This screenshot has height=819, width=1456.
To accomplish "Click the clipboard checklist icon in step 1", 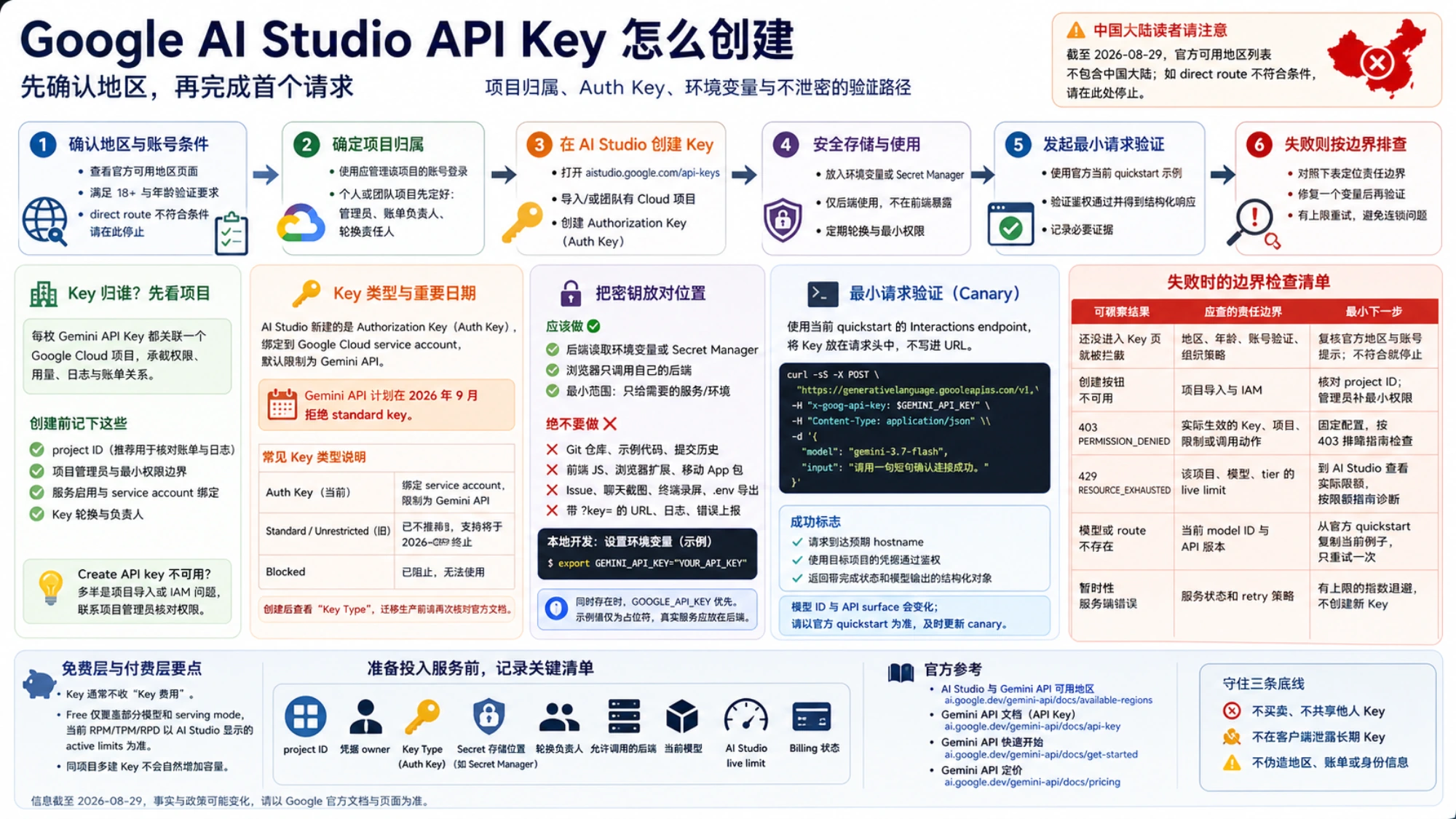I will tap(232, 234).
